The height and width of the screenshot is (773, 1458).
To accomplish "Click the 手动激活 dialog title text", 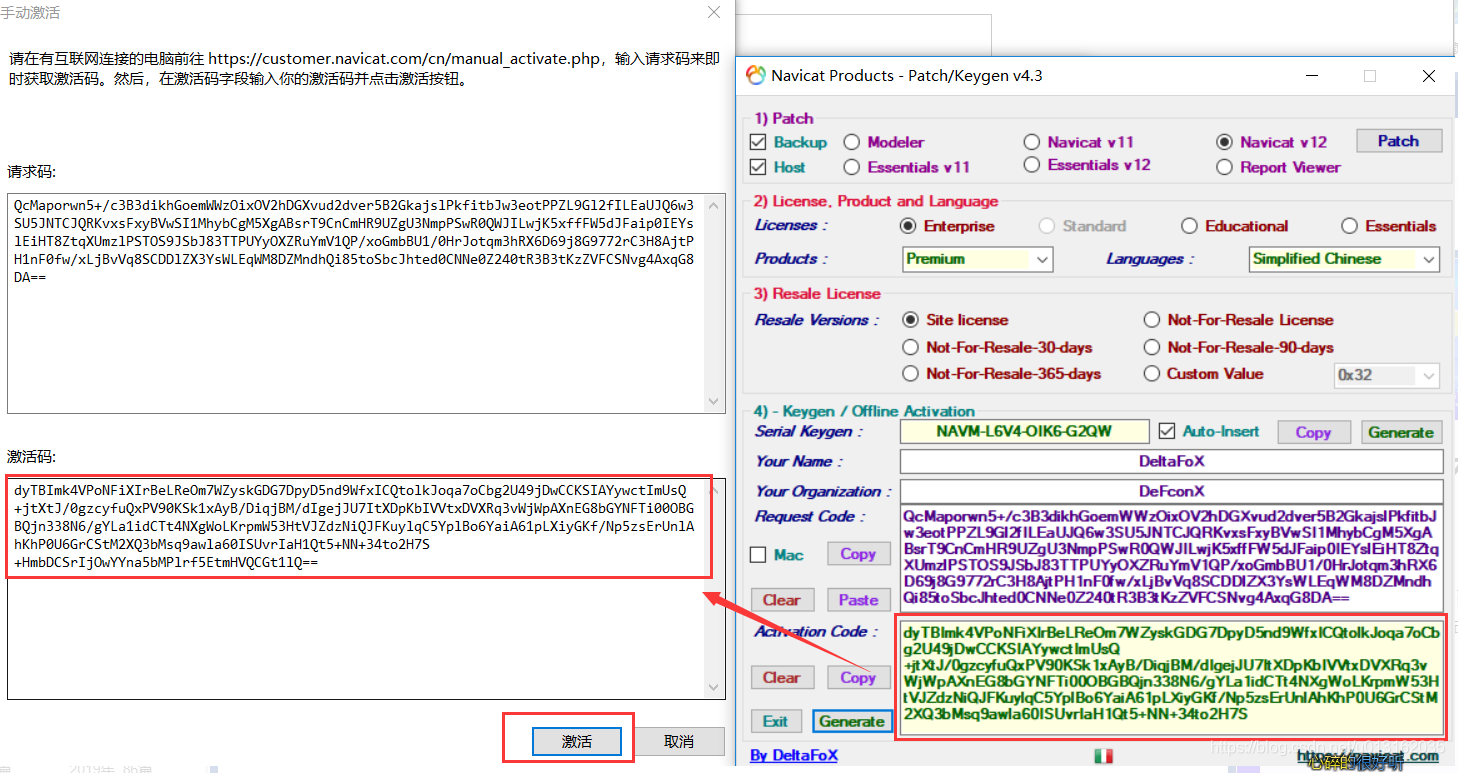I will coord(30,13).
